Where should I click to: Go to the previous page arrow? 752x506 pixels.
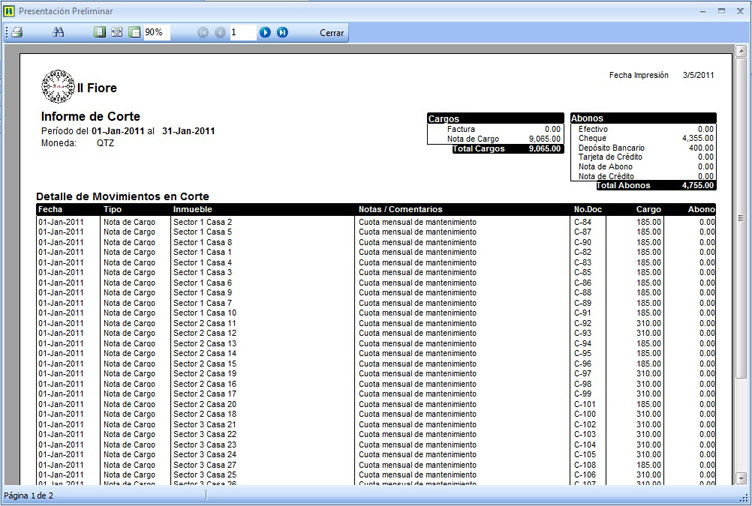(219, 32)
